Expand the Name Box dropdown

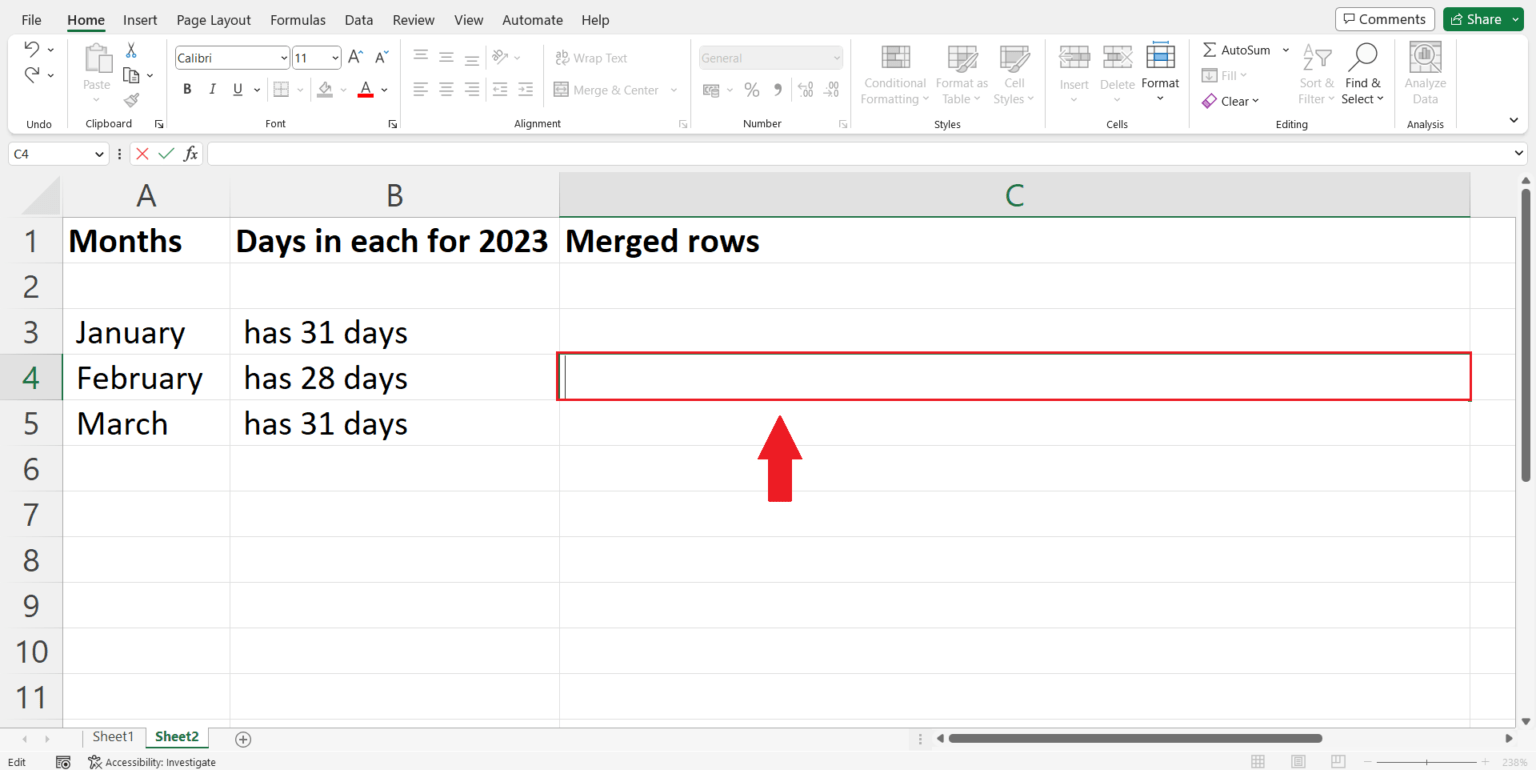point(99,153)
